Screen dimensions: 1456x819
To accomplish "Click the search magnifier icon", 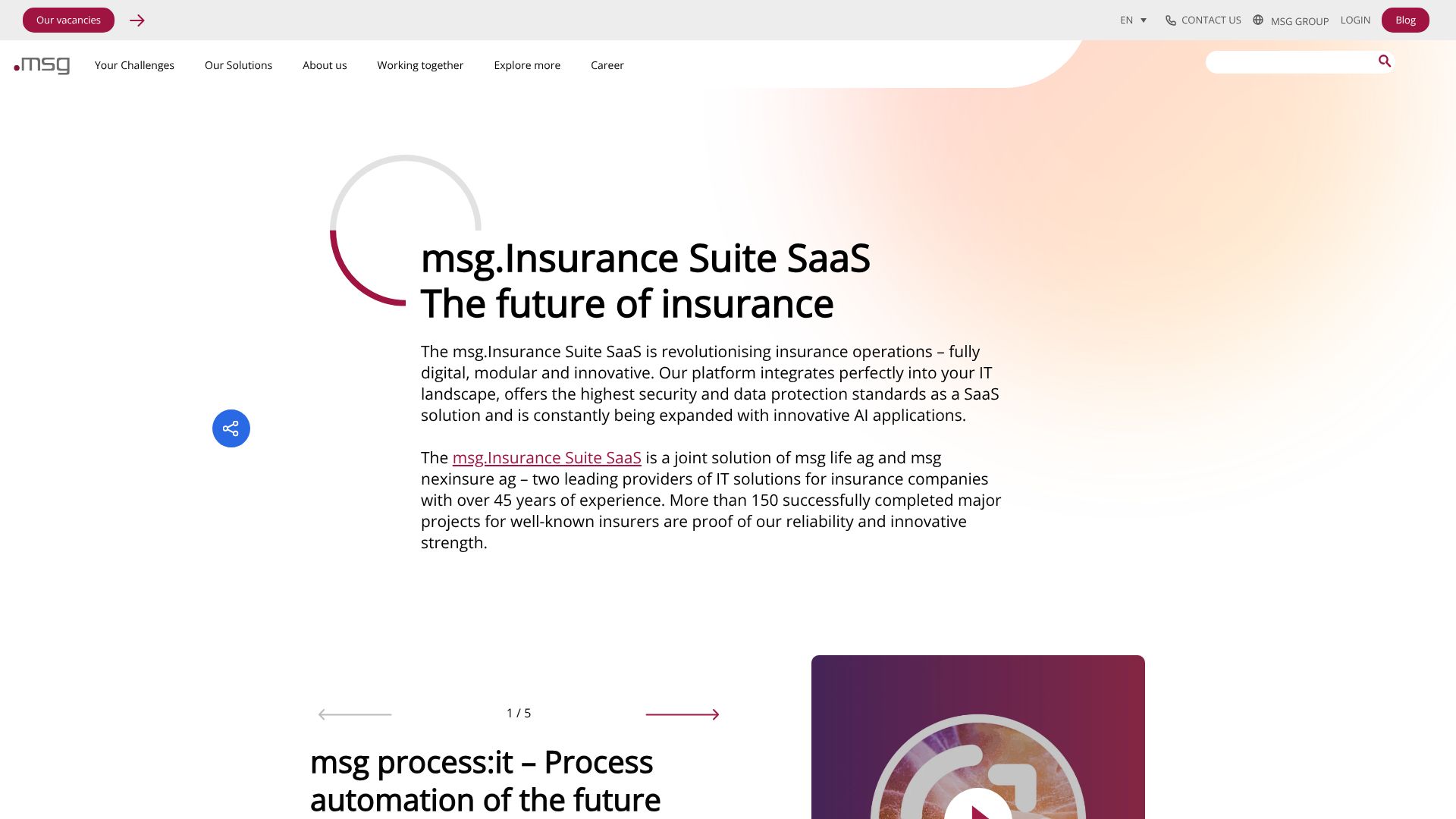I will 1384,61.
